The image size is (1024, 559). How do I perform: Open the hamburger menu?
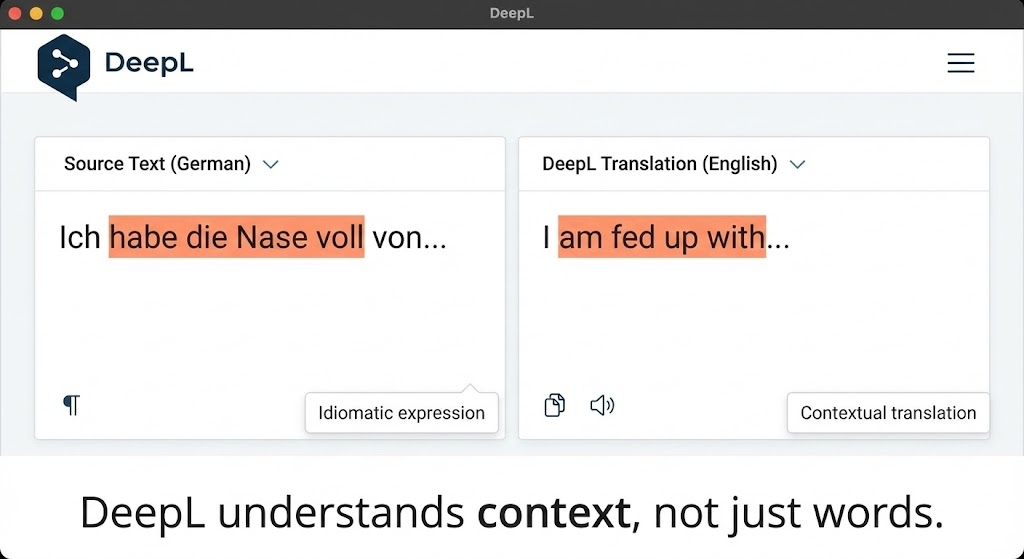960,63
